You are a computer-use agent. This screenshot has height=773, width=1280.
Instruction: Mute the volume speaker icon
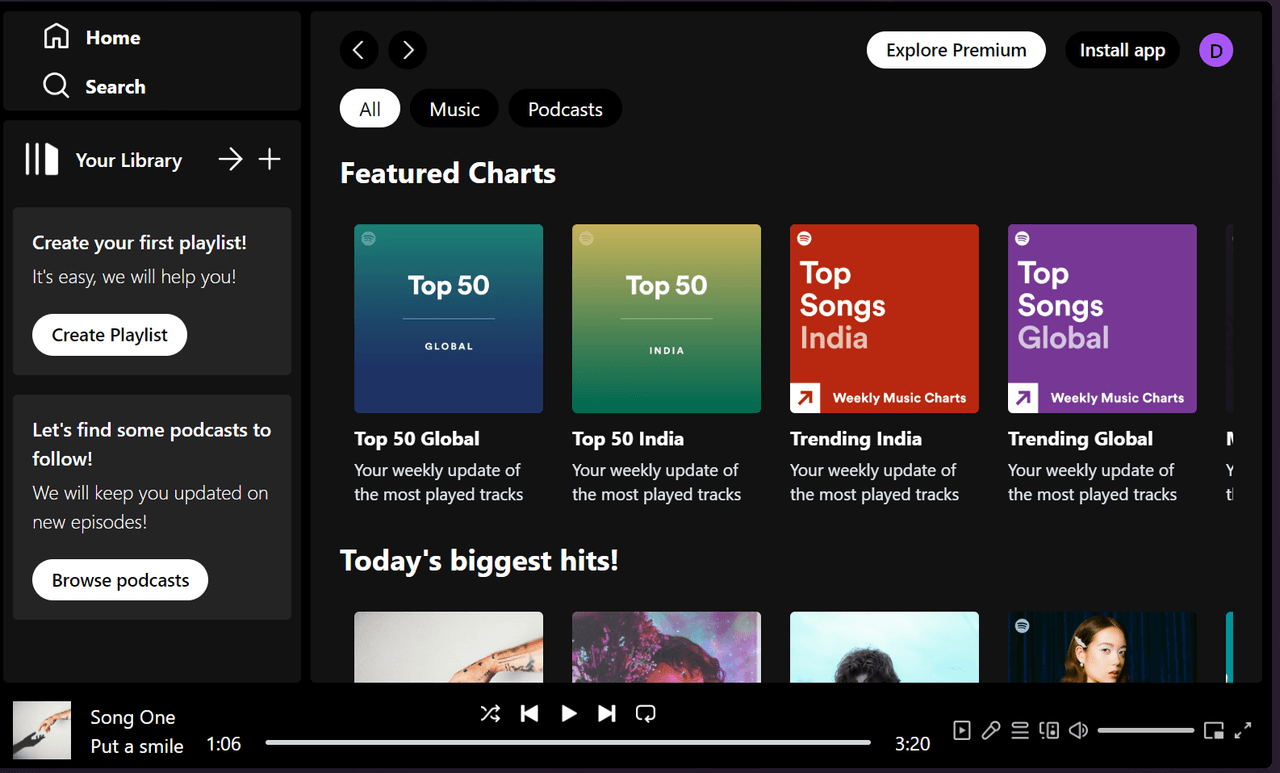(1078, 731)
